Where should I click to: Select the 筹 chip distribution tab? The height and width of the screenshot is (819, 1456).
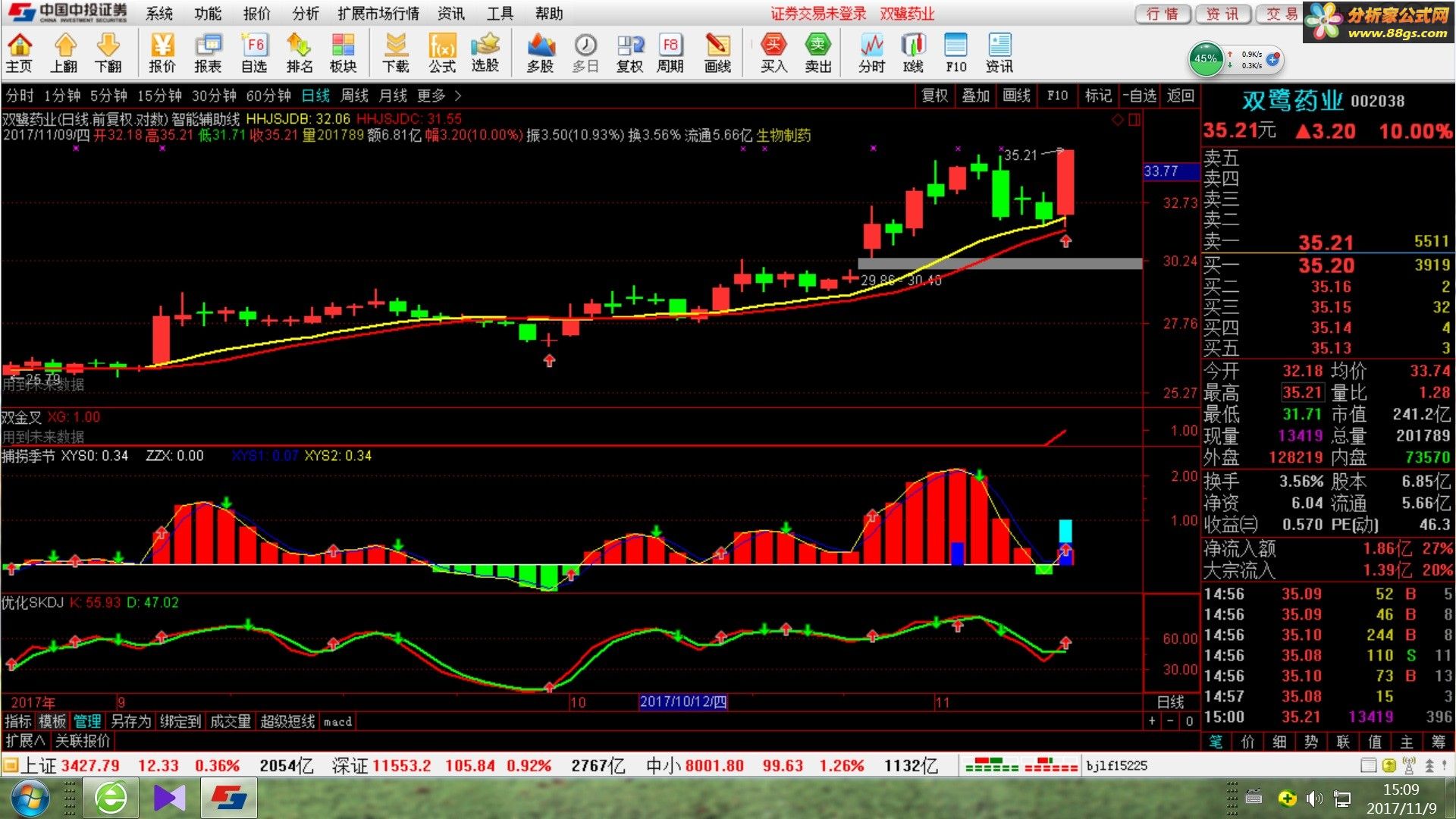point(1439,741)
